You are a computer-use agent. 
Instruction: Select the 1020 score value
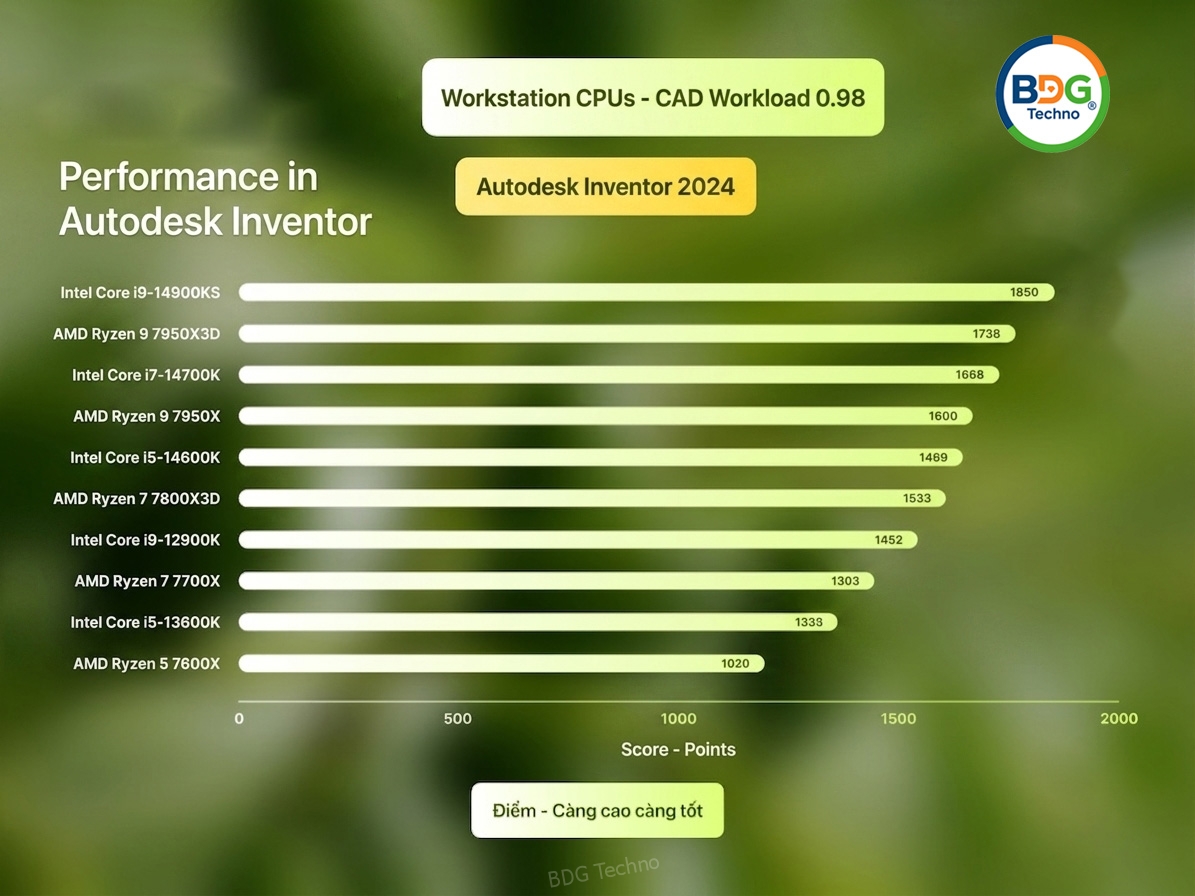click(x=735, y=664)
